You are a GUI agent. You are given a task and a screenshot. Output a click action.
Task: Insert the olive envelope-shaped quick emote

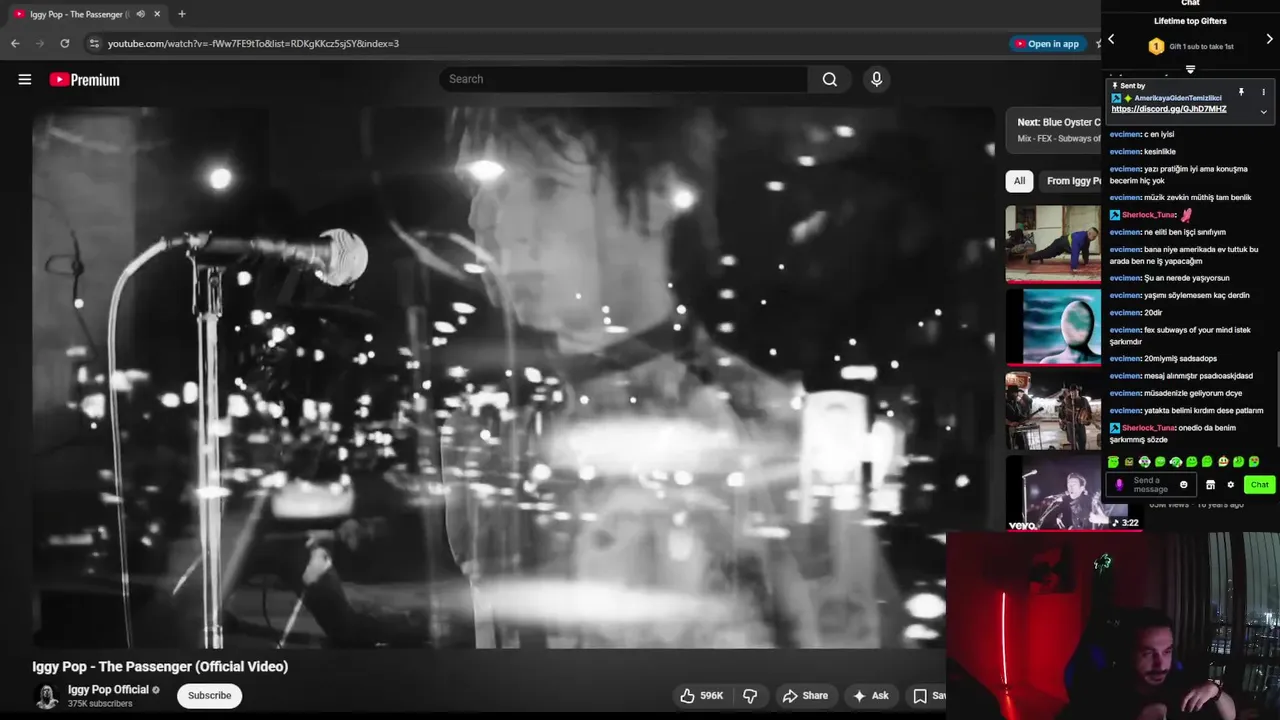(1129, 462)
